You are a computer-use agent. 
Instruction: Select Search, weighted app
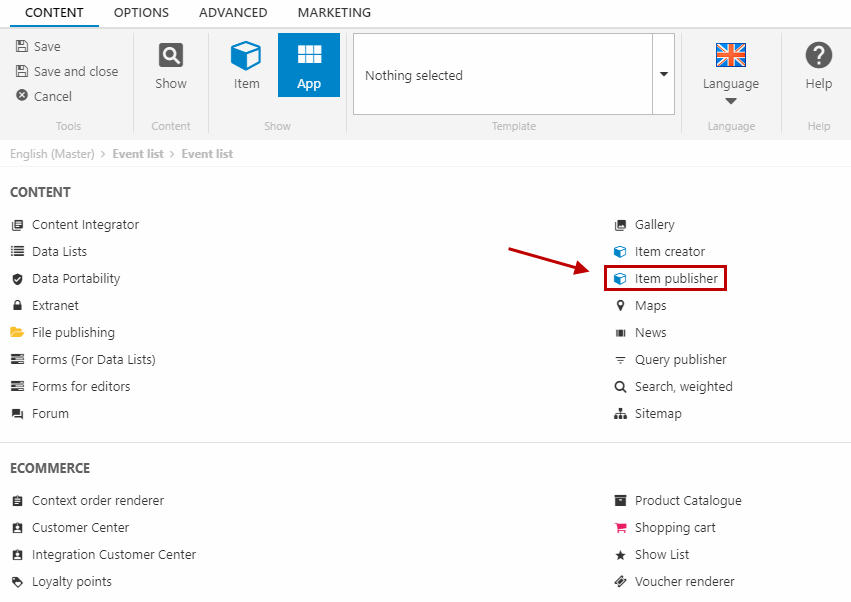[x=673, y=386]
